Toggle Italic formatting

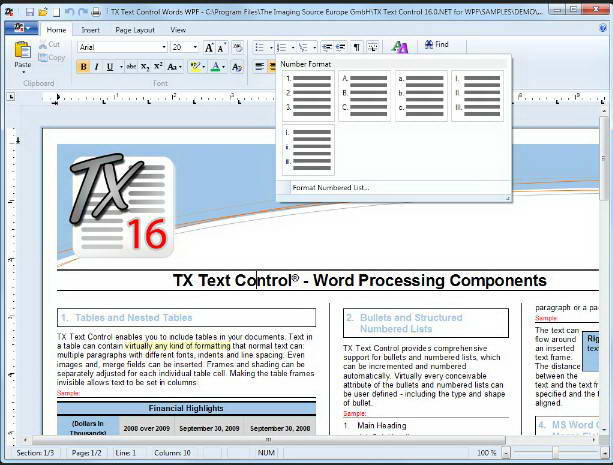tap(96, 67)
